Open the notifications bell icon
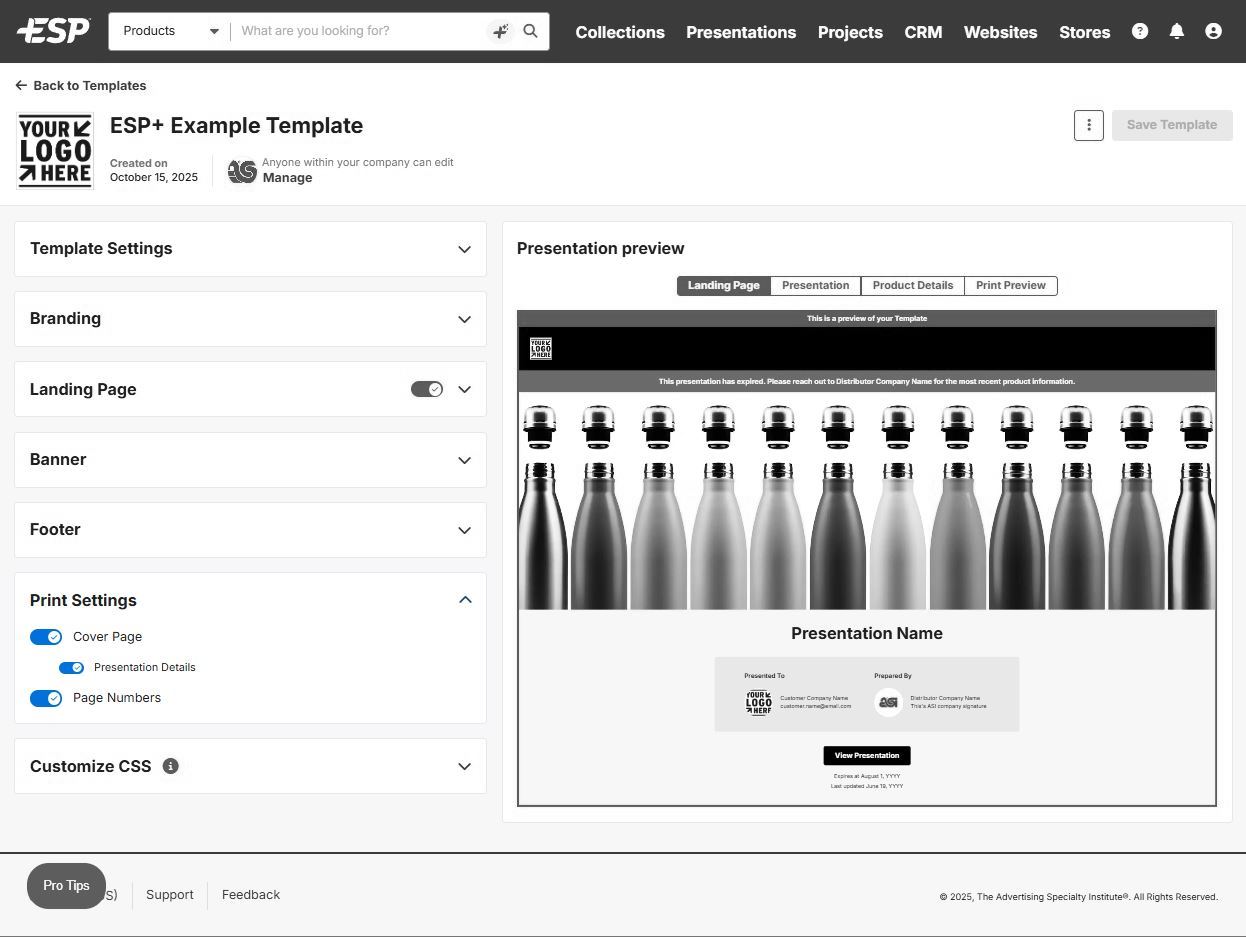This screenshot has height=937, width=1246. pos(1177,31)
